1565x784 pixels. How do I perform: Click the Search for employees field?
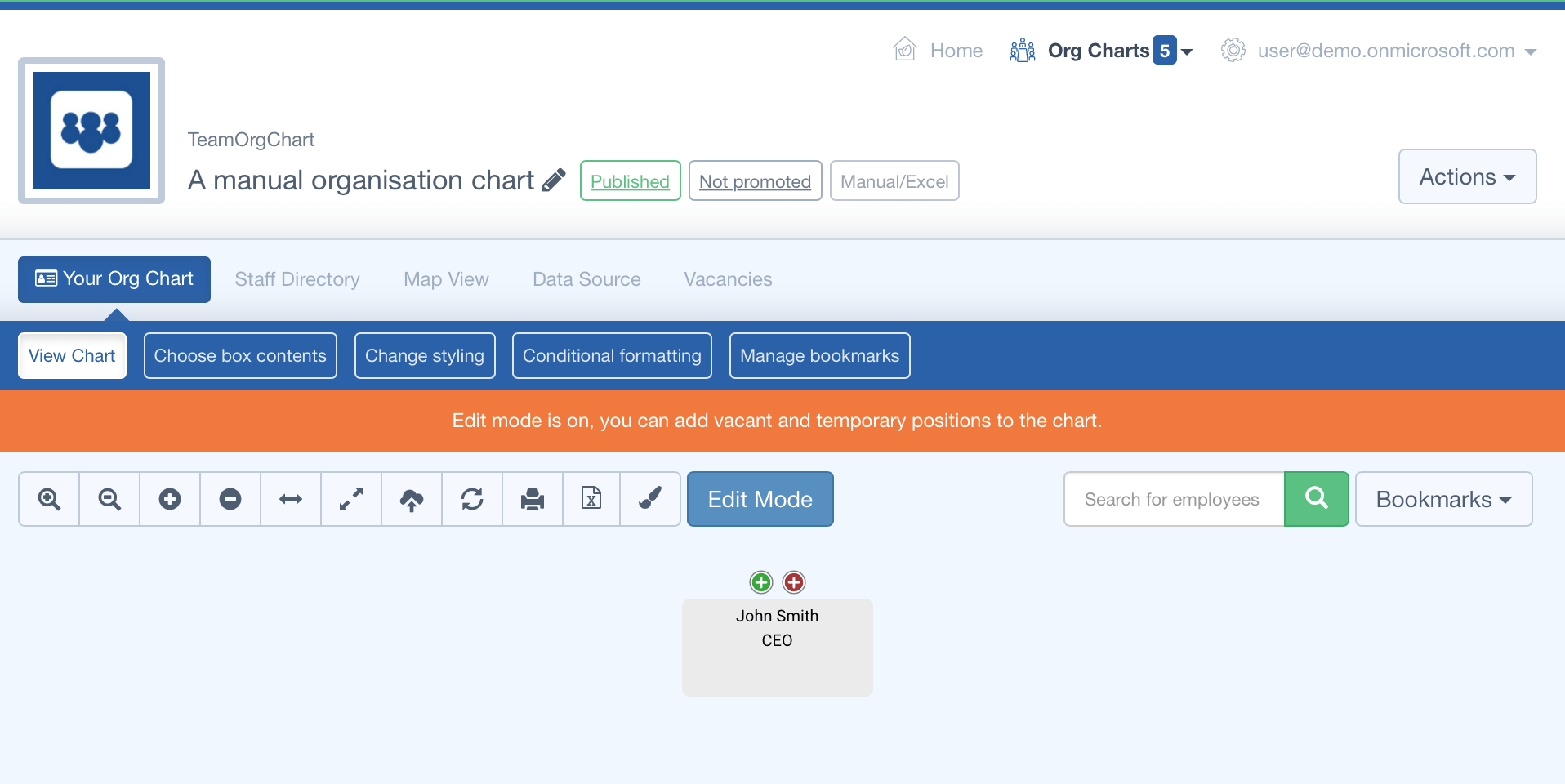coord(1174,499)
